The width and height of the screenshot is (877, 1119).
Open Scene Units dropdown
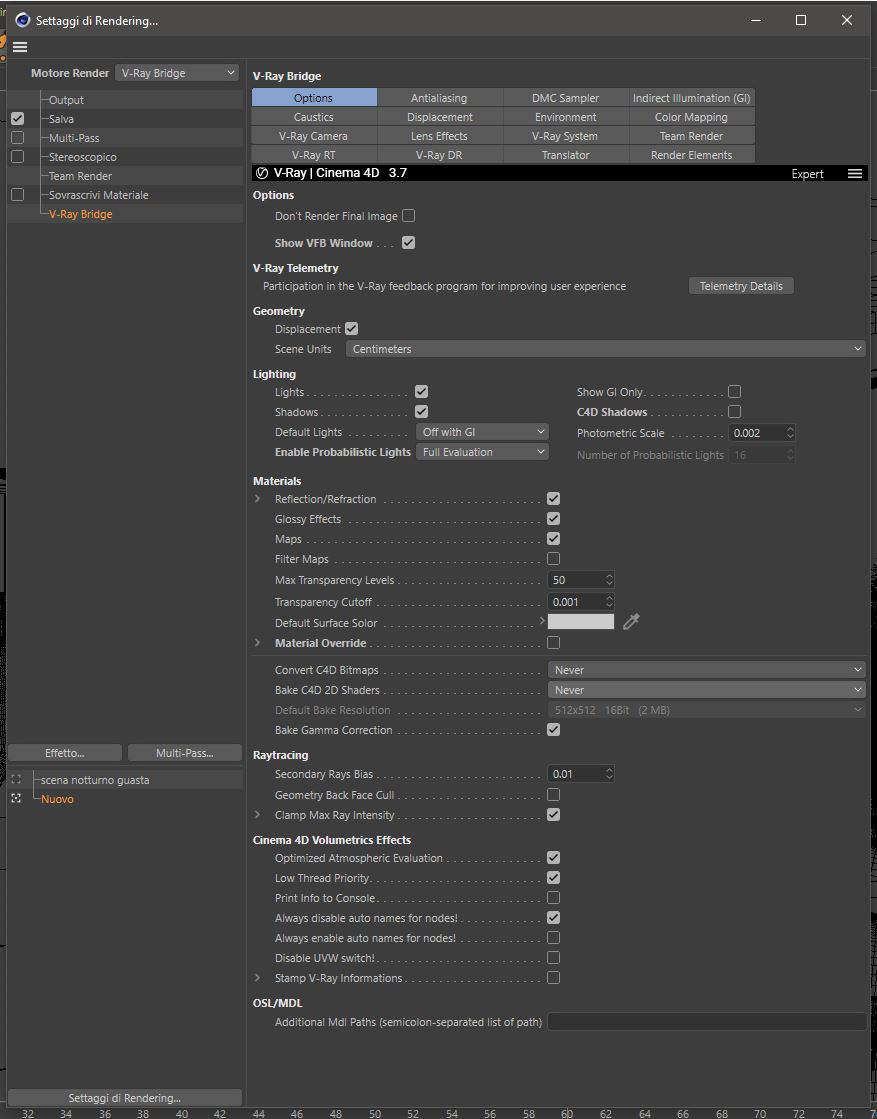click(605, 349)
